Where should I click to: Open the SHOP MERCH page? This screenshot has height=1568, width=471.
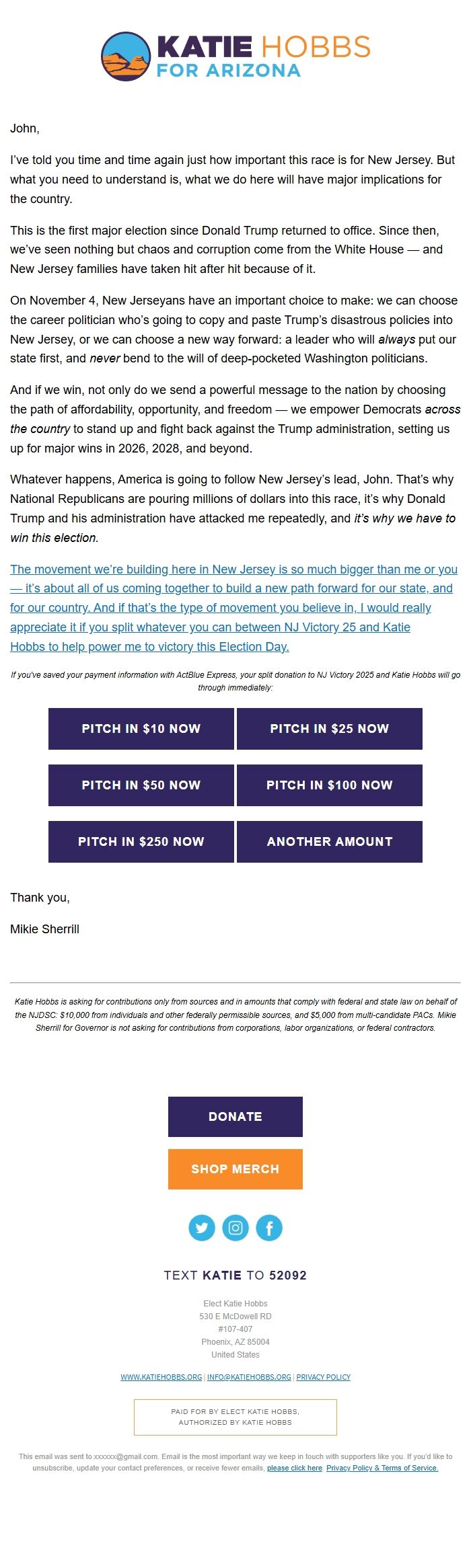click(235, 1169)
